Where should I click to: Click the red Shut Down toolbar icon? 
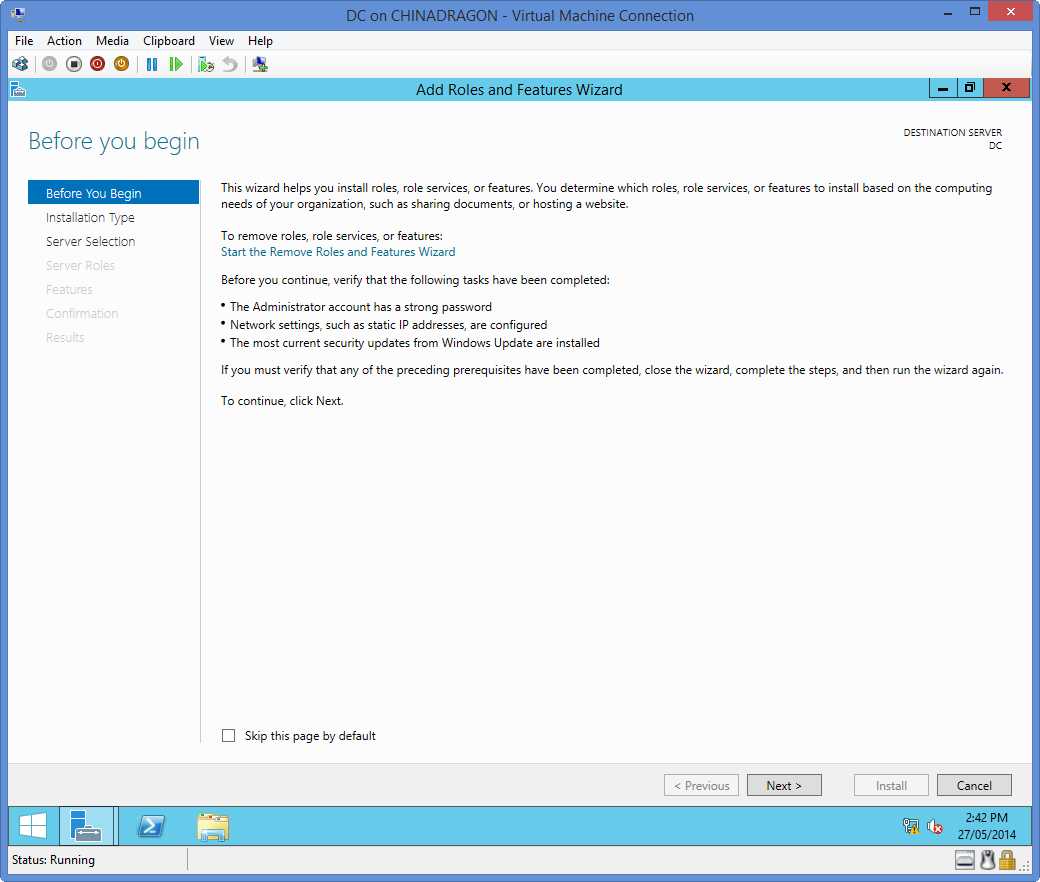[x=98, y=64]
